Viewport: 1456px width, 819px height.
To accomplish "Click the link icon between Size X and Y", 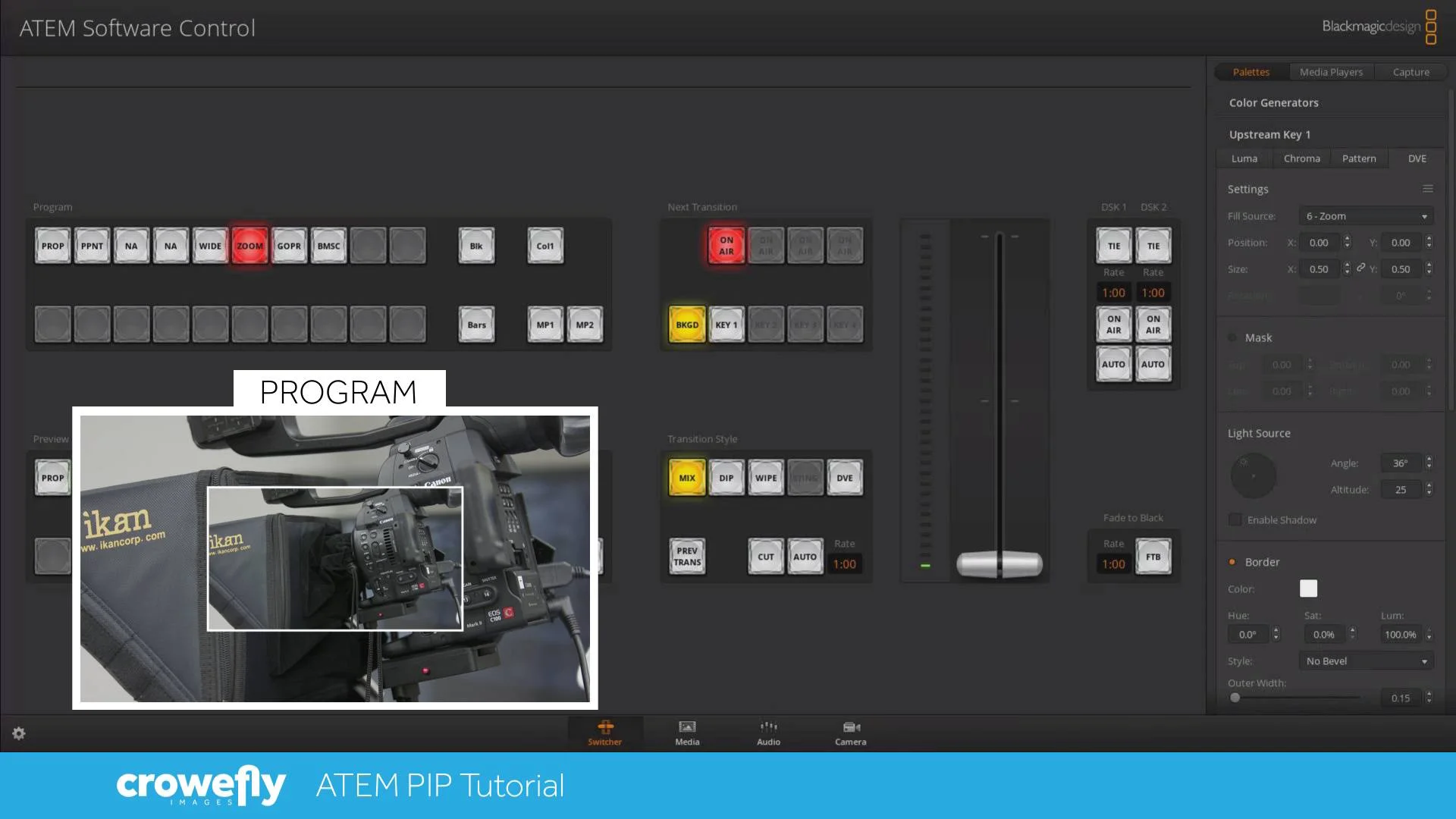I will (1360, 268).
